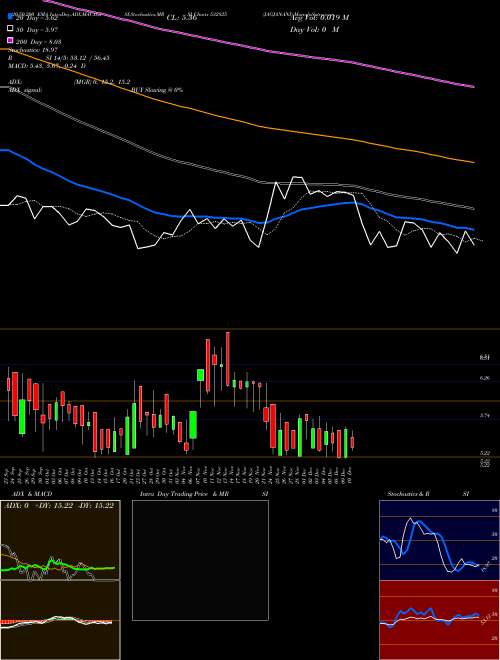Image resolution: width=500 pixels, height=660 pixels.
Task: Click the magenta 200 Day legend swatch
Action: [10, 41]
